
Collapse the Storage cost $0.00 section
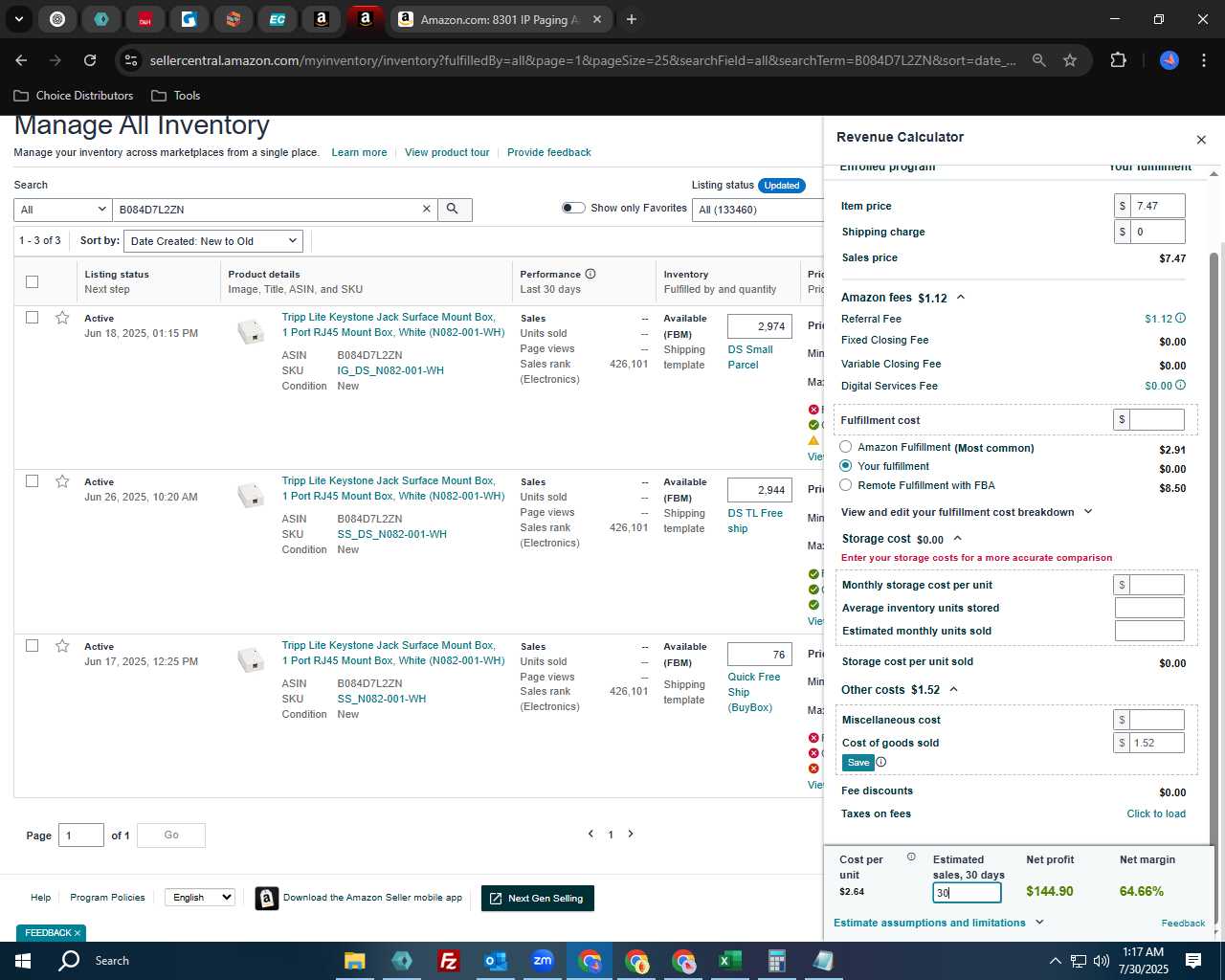click(x=958, y=539)
